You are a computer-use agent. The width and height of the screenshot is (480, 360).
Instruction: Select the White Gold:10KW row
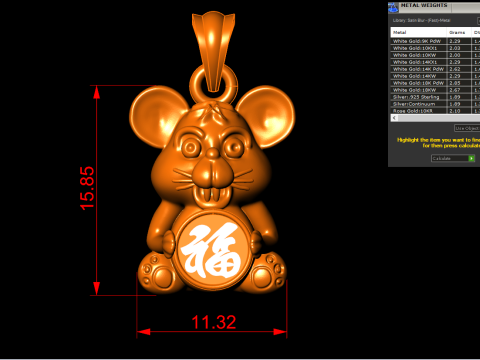(x=435, y=55)
